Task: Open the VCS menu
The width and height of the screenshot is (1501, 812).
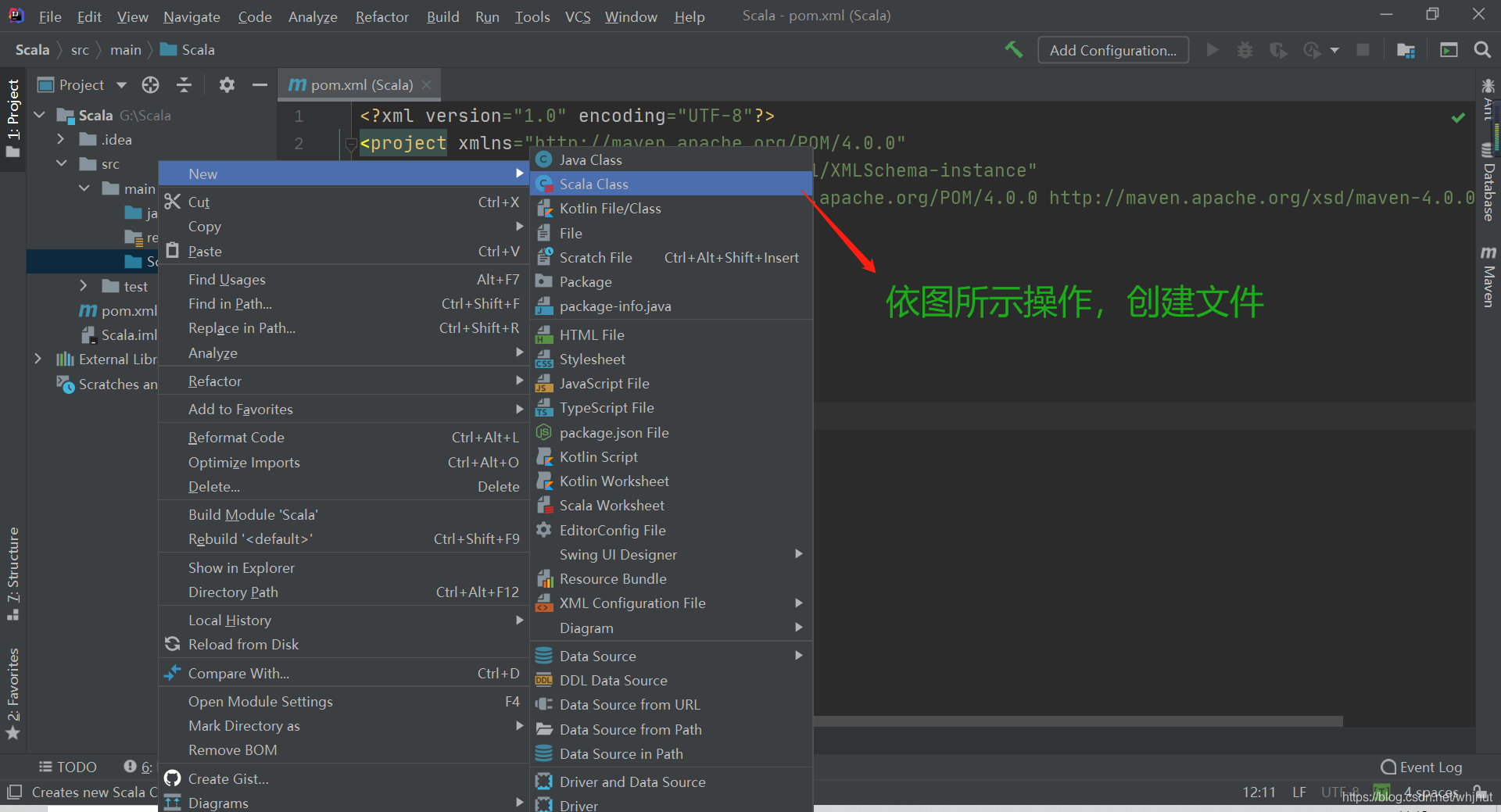Action: click(x=578, y=16)
